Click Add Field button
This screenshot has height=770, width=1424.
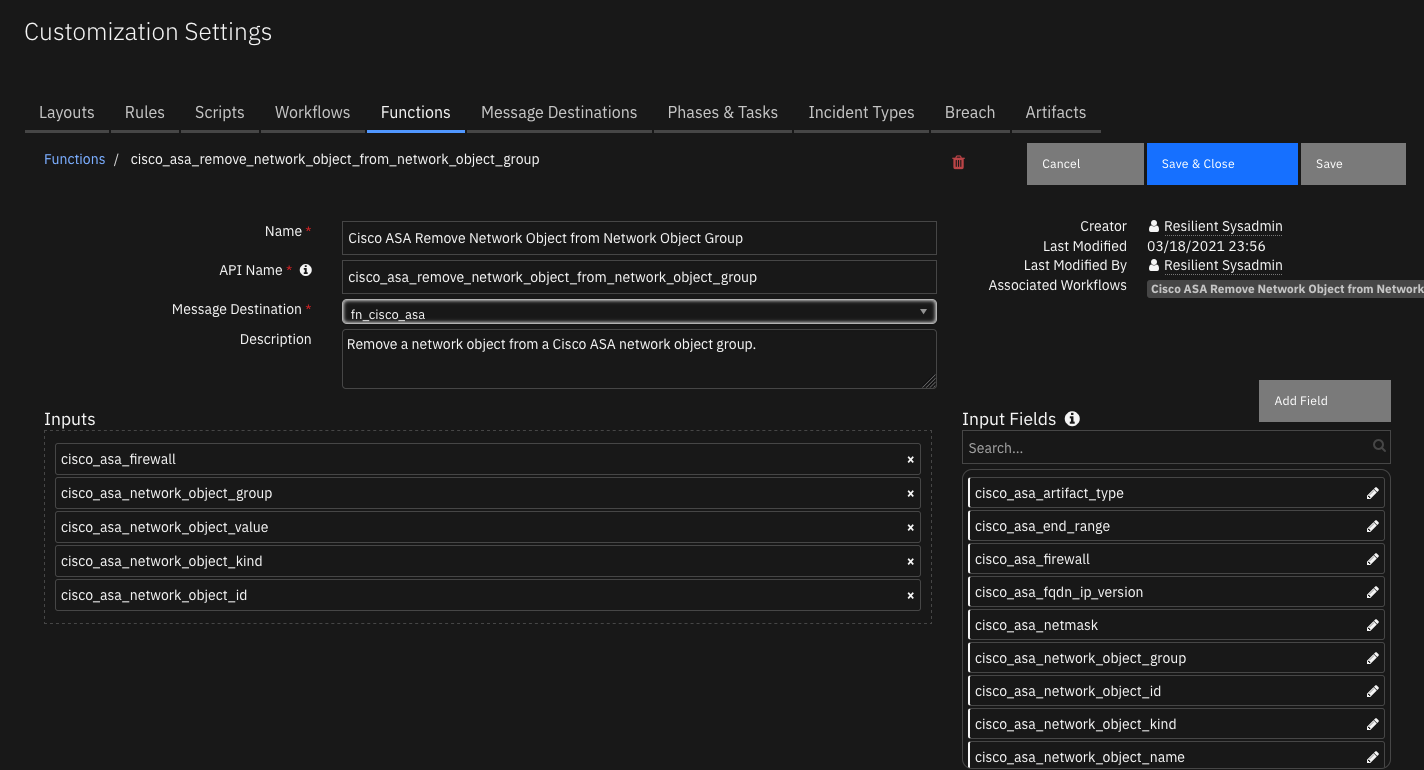pos(1325,401)
